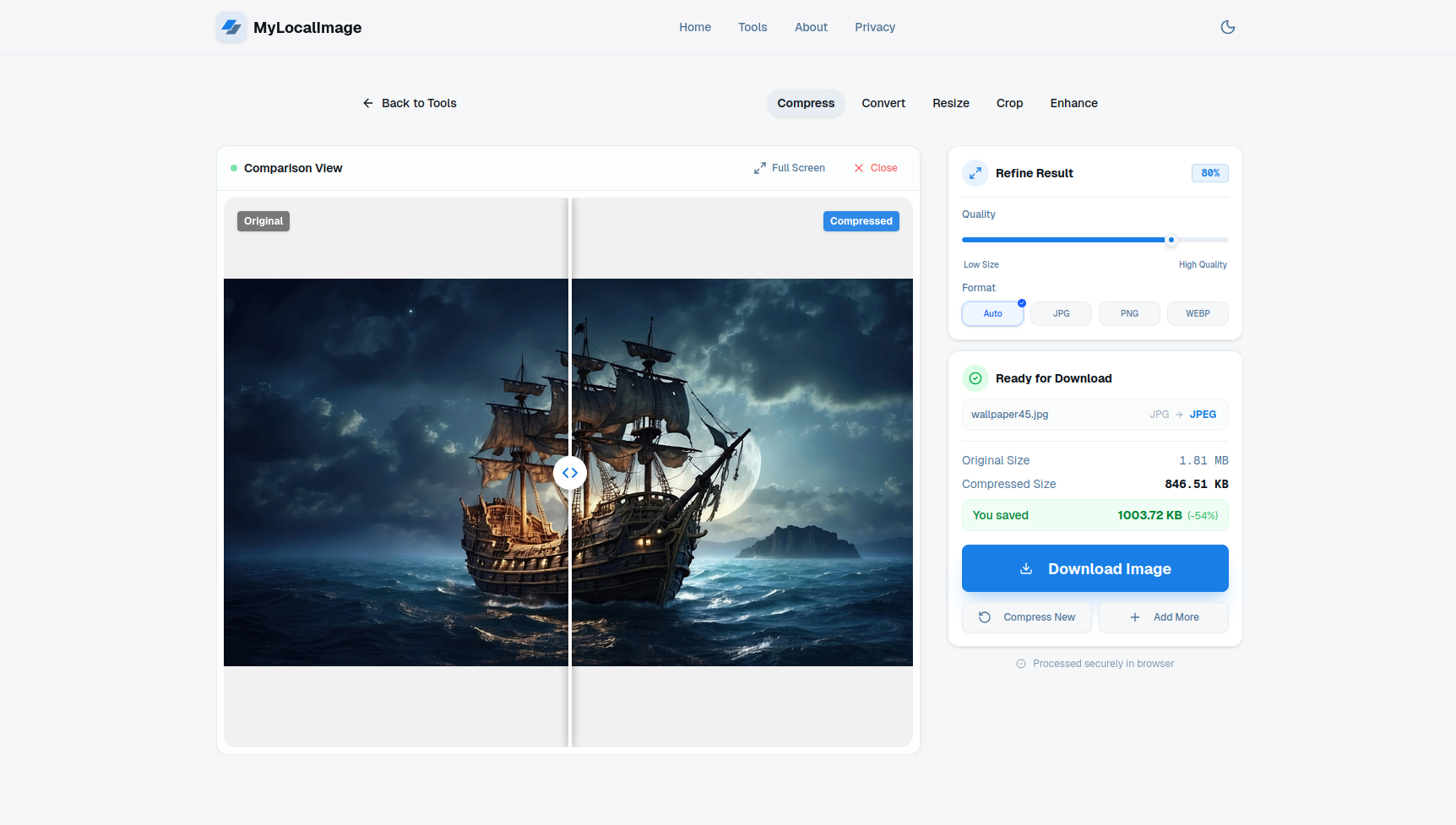
Task: Click the restart icon beside Compress New
Action: pyautogui.click(x=984, y=617)
